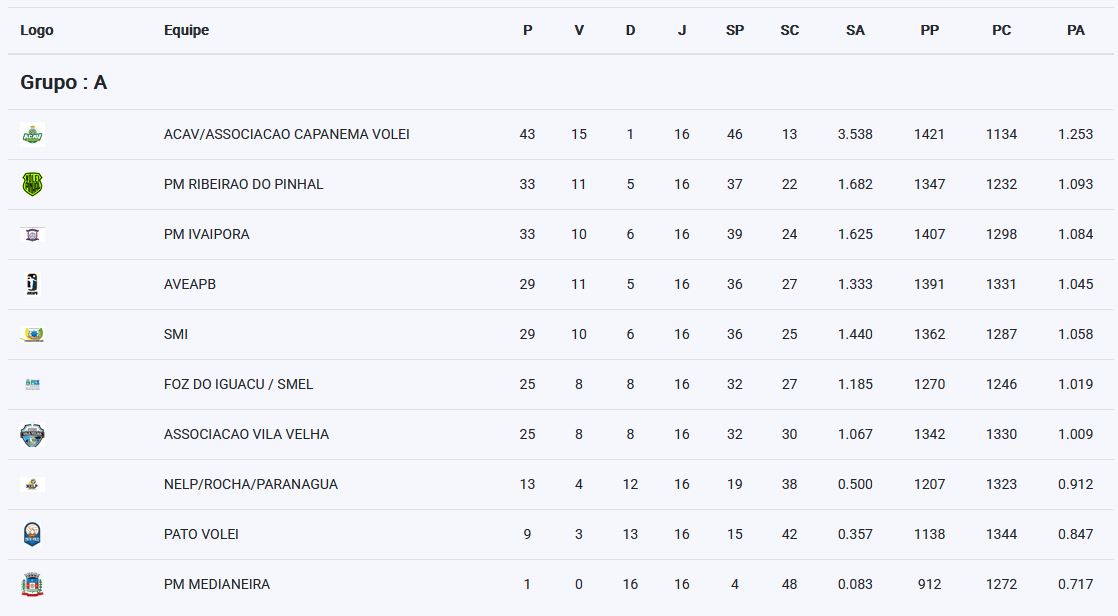Click the Associacao Vila Velha shield logo
The width and height of the screenshot is (1118, 616).
[32, 434]
